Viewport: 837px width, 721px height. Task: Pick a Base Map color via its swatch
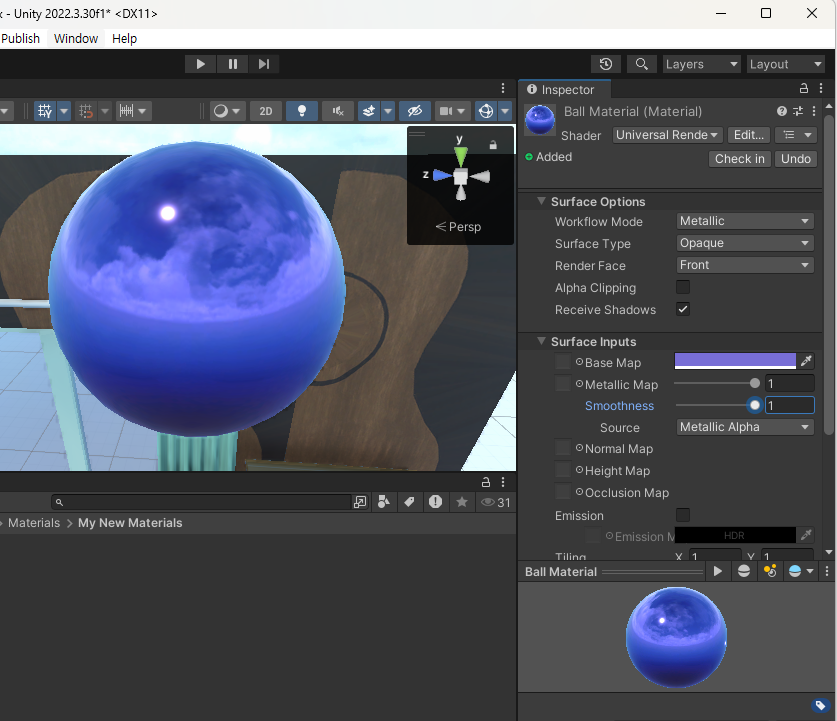[x=735, y=361]
